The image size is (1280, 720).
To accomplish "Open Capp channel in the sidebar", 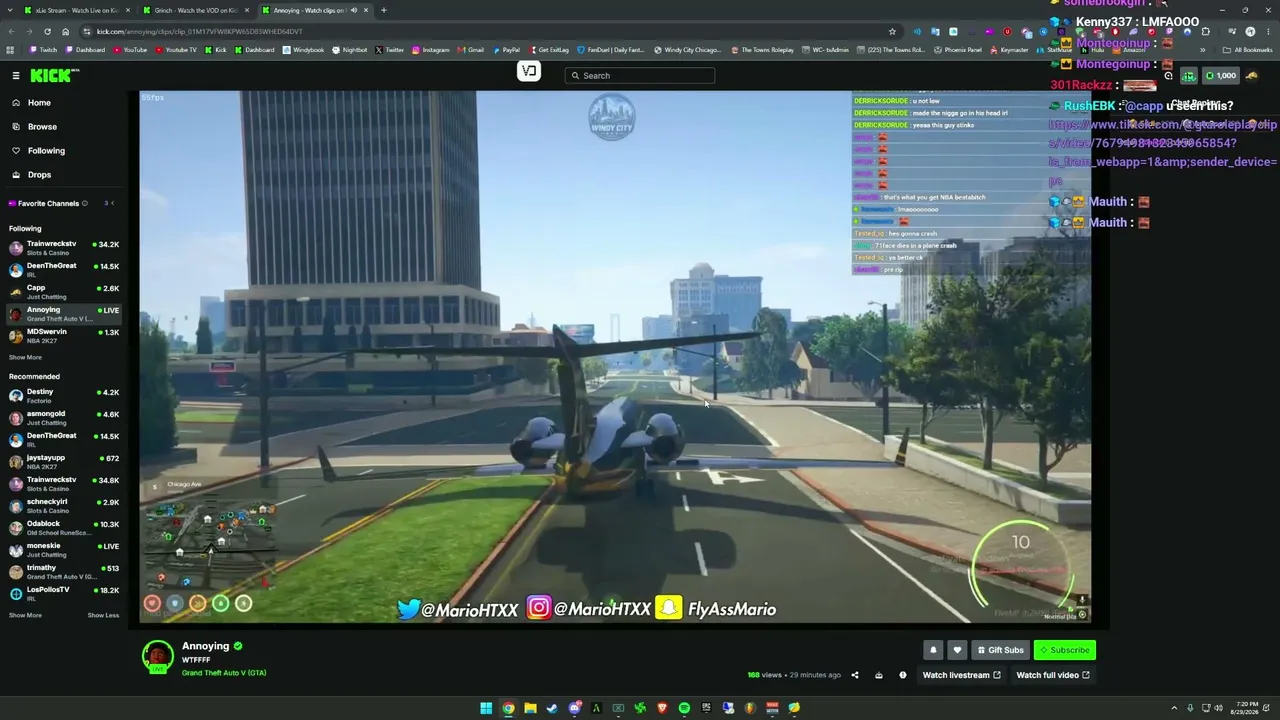I will (64, 292).
